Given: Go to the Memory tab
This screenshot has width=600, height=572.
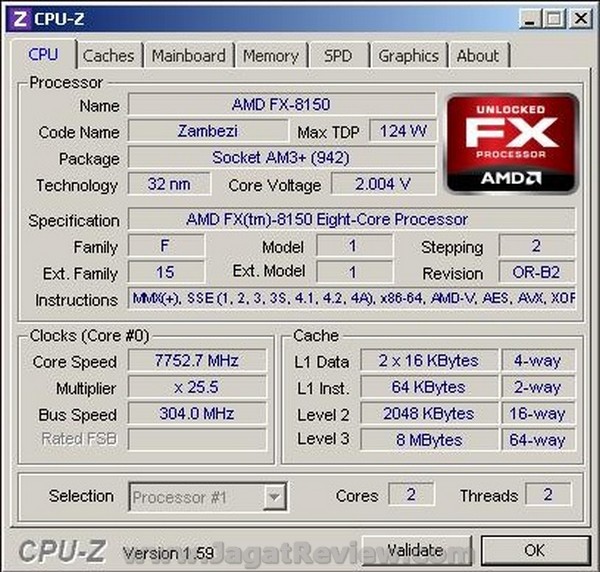Looking at the screenshot, I should point(271,56).
